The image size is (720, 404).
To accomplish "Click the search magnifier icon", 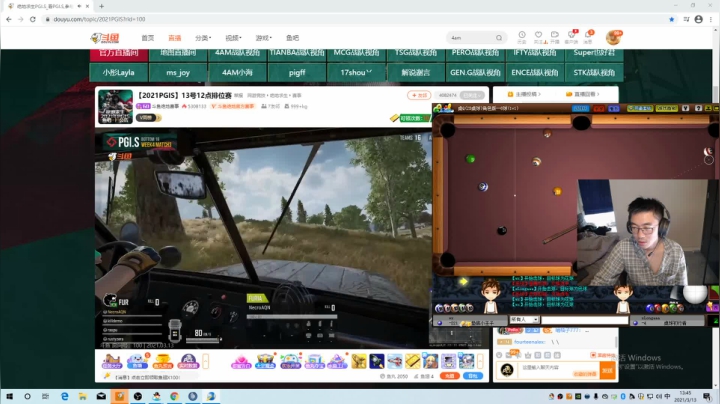I will coord(499,38).
